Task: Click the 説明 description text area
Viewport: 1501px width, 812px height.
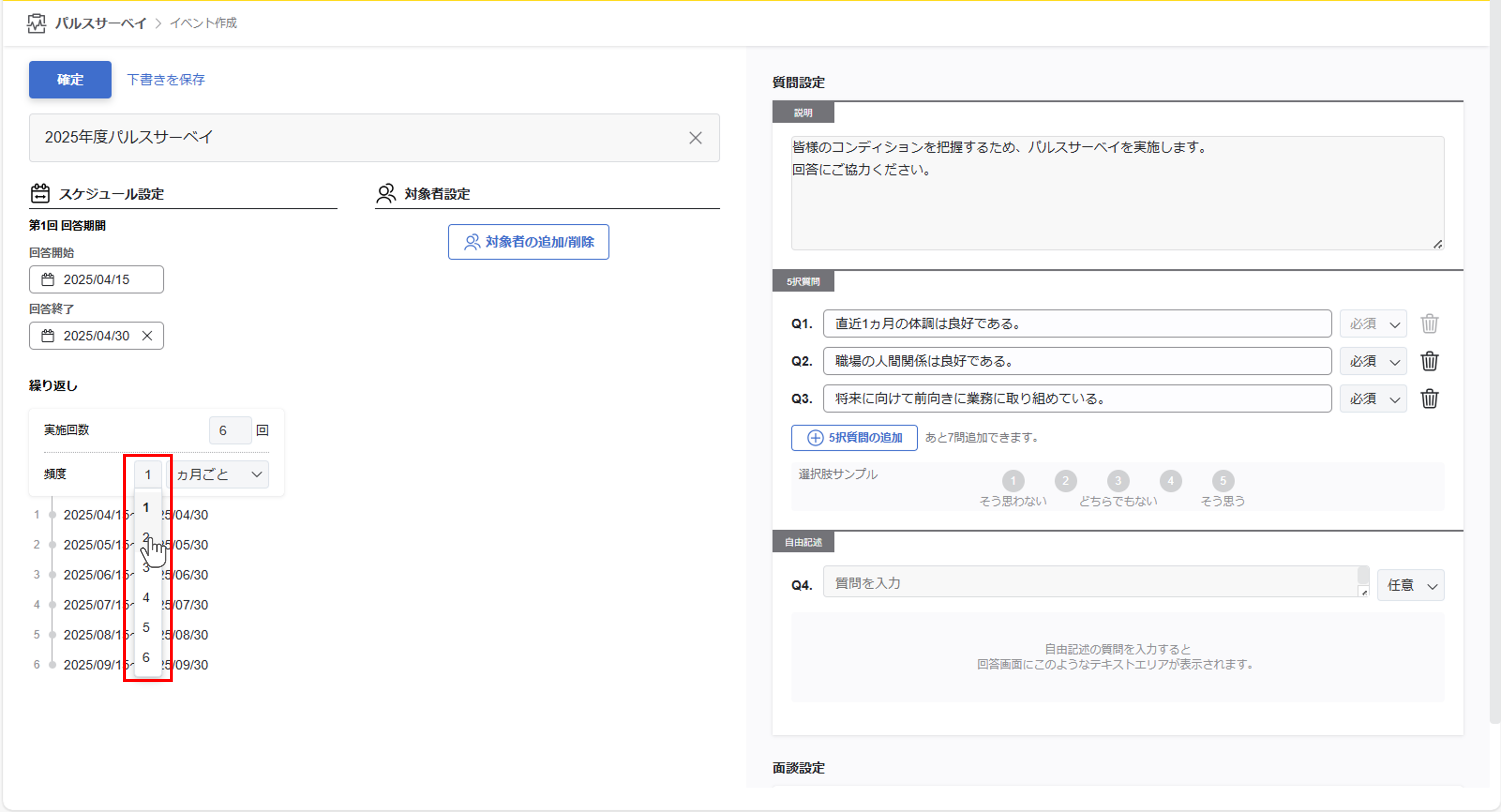Action: (1118, 193)
